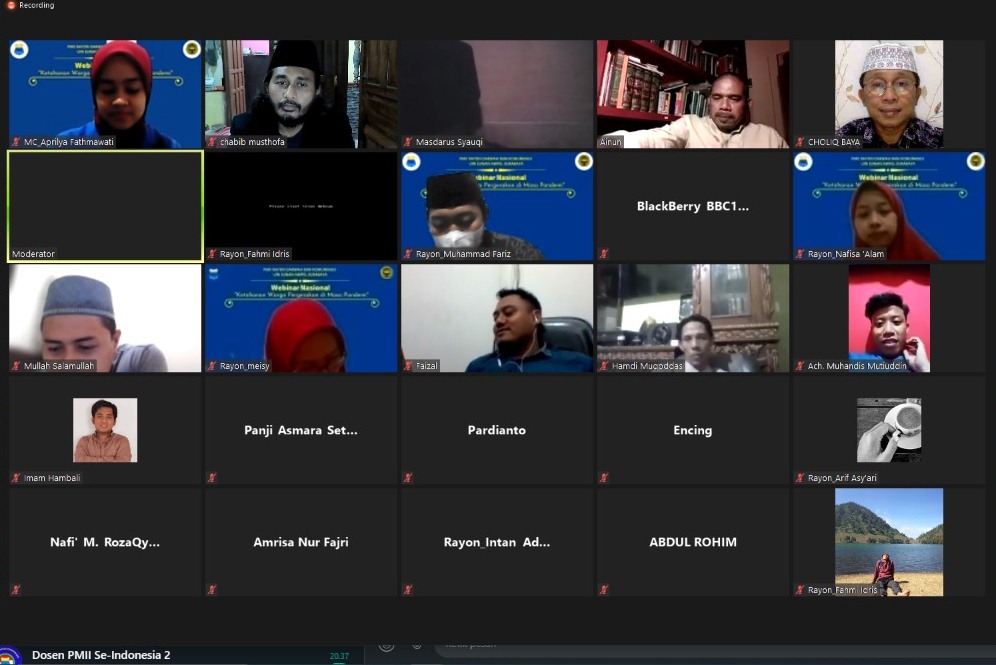996x665 pixels.
Task: Open Dosen PMII Se-Indonesia 2 chat
Action: (x=100, y=655)
